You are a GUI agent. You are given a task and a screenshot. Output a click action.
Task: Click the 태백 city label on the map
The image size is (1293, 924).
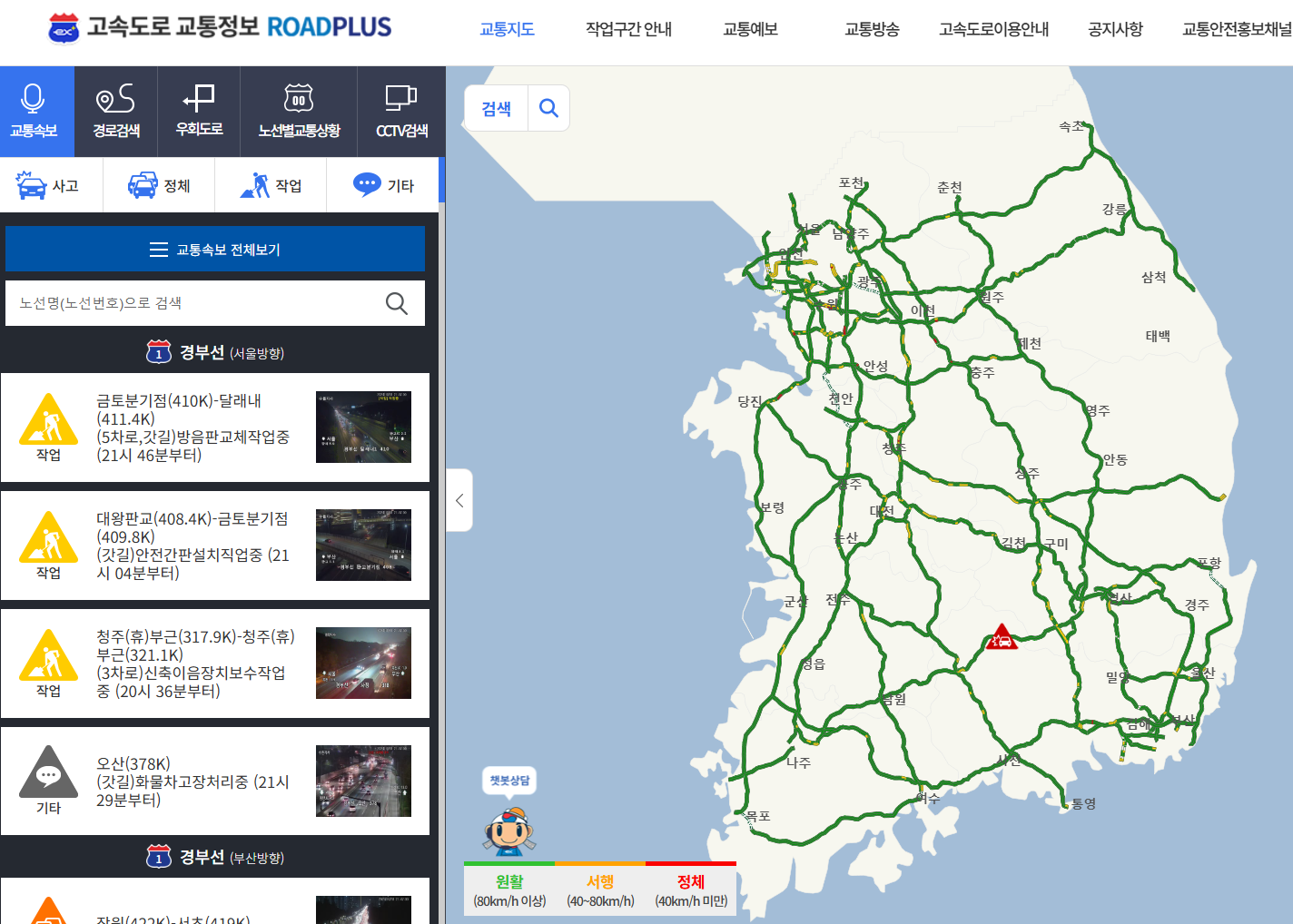tap(1158, 336)
